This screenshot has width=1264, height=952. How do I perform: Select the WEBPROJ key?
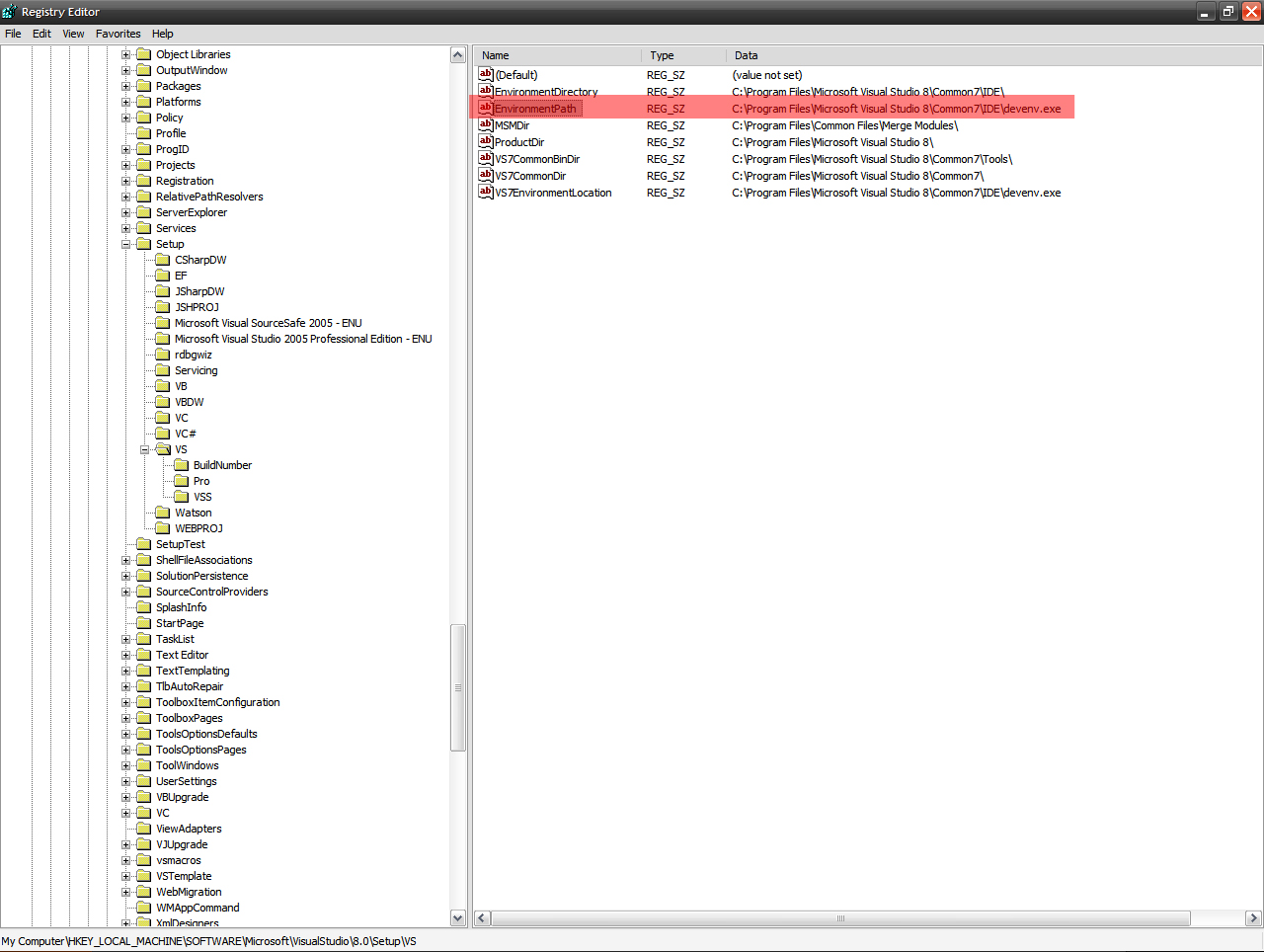point(198,528)
